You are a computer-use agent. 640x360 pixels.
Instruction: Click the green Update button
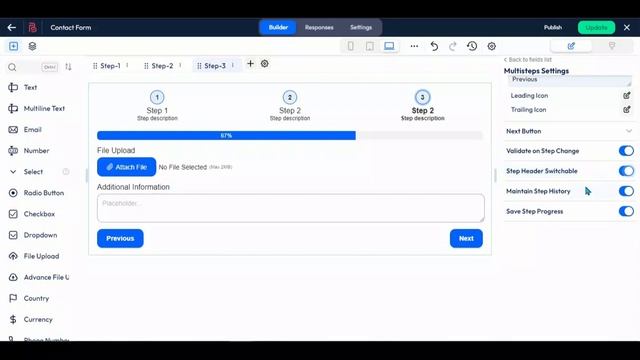point(596,27)
